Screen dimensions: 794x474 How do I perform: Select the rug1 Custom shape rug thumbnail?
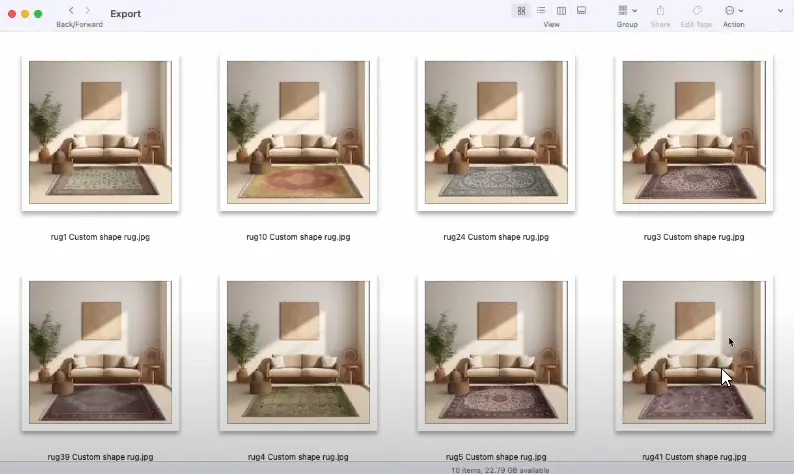point(100,132)
